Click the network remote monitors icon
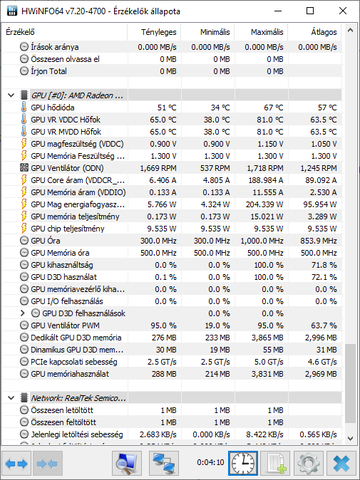The height and width of the screenshot is (480, 360). (164, 463)
